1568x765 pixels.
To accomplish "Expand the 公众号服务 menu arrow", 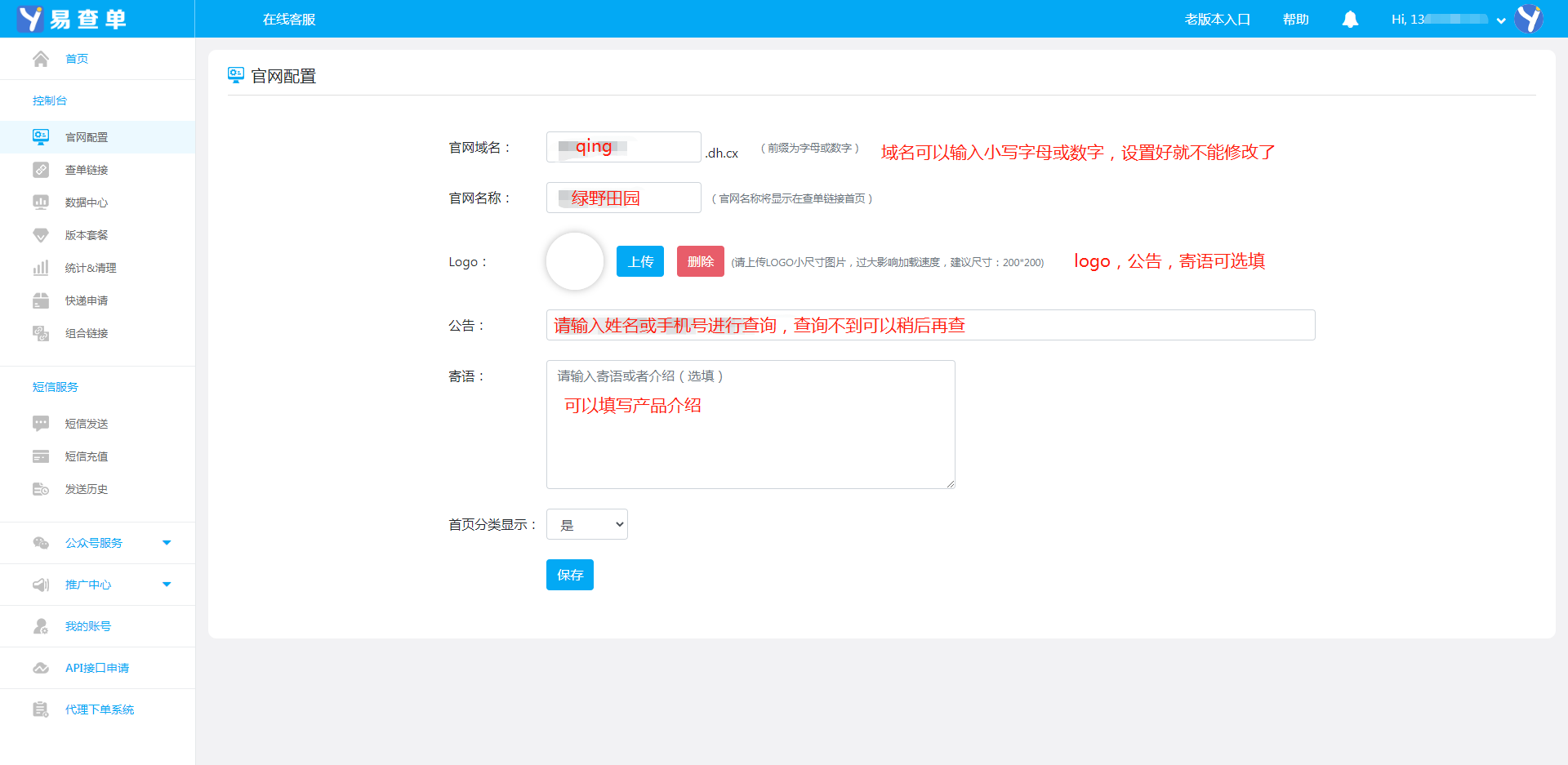I will (x=167, y=543).
